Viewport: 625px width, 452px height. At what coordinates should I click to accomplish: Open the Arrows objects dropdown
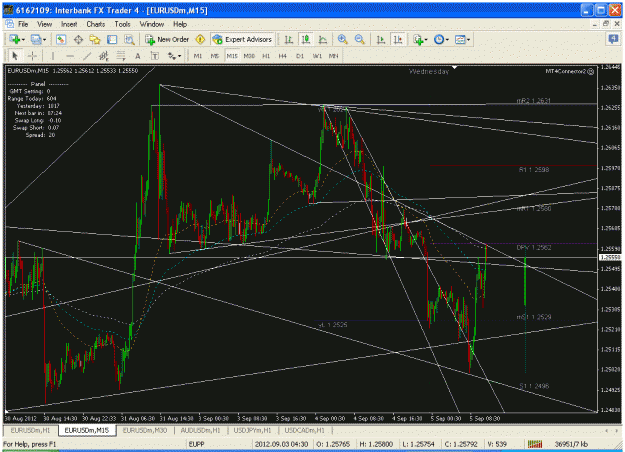point(175,56)
